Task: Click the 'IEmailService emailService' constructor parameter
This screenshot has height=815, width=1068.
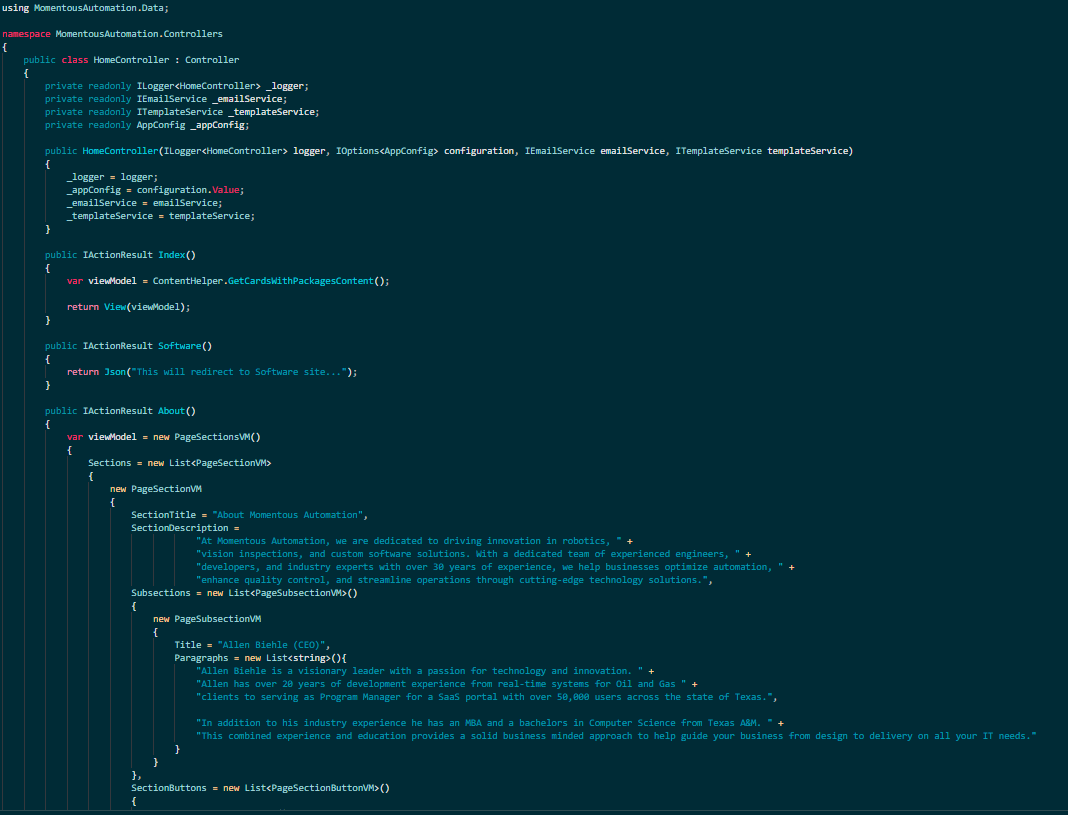Action: point(595,150)
